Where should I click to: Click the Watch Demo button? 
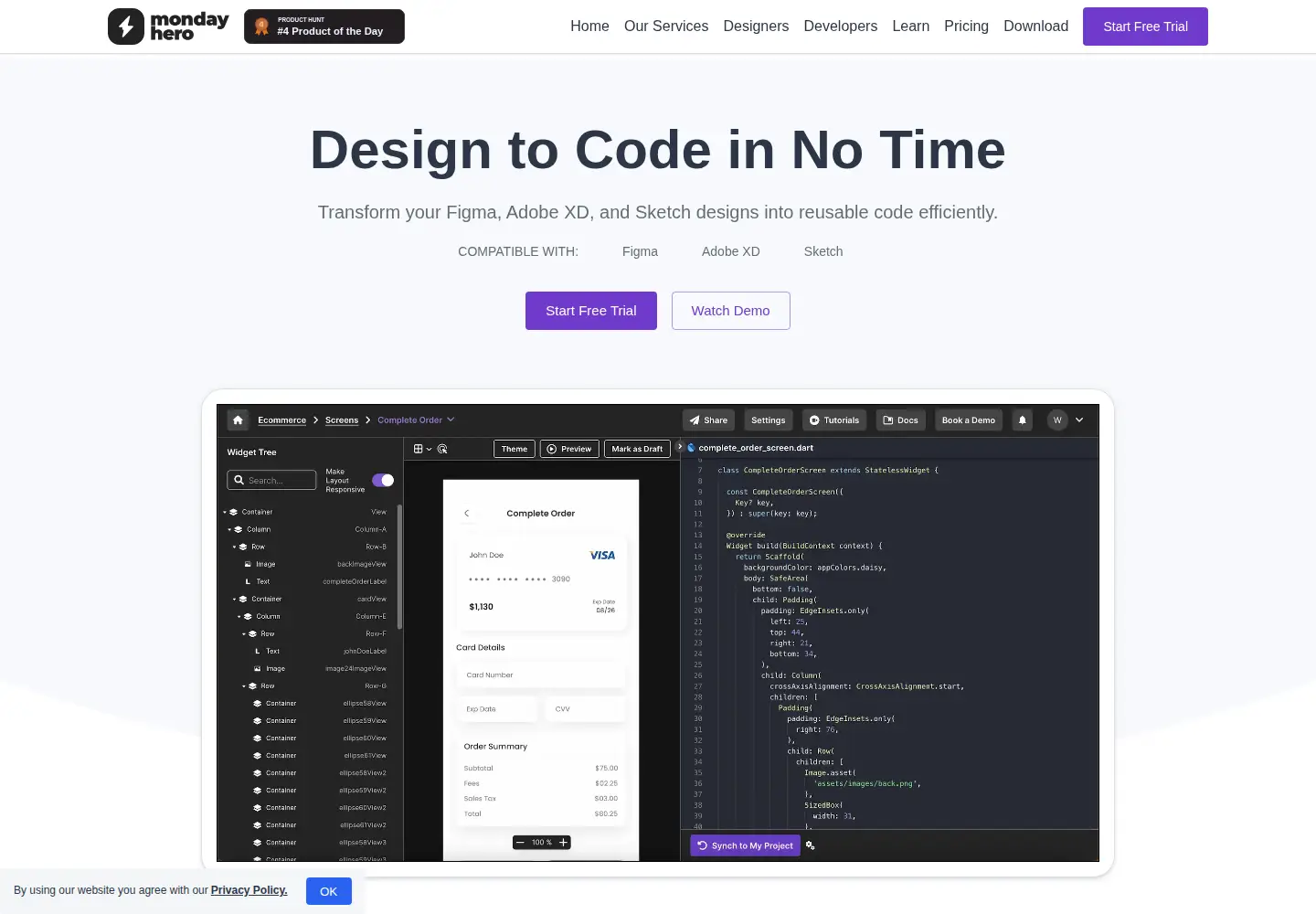point(731,311)
